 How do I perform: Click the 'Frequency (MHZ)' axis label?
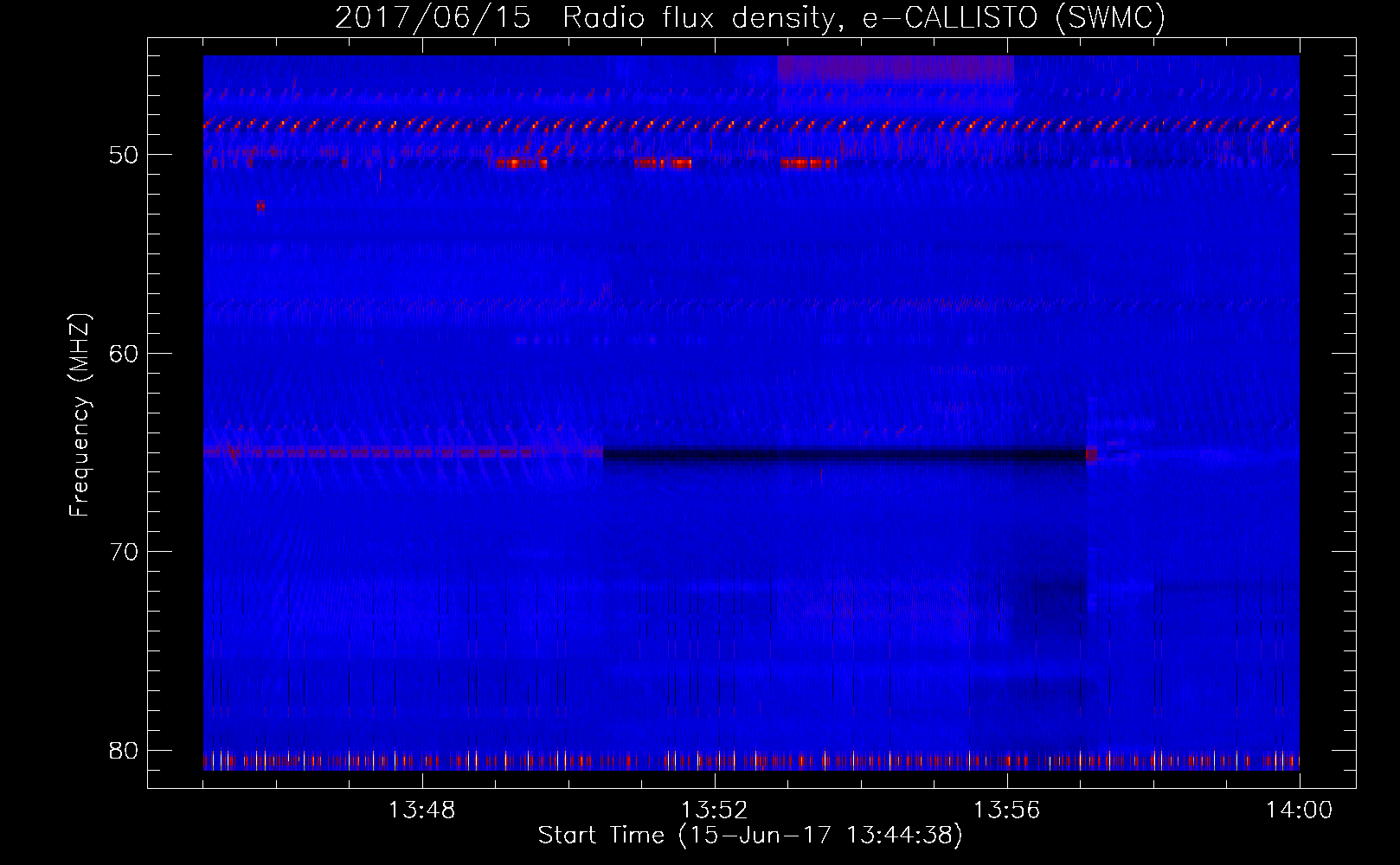point(80,415)
